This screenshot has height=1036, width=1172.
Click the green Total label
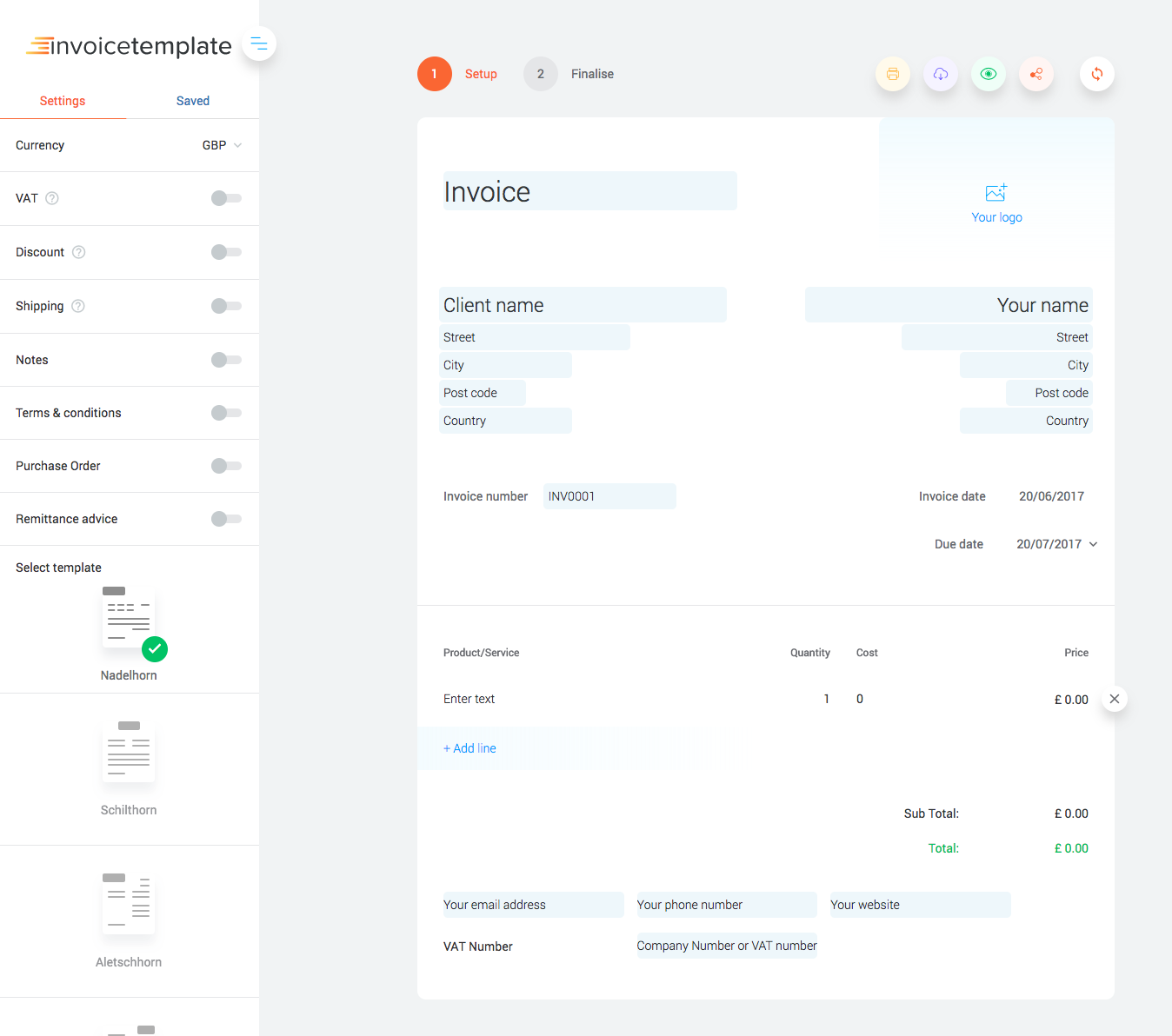pos(943,848)
